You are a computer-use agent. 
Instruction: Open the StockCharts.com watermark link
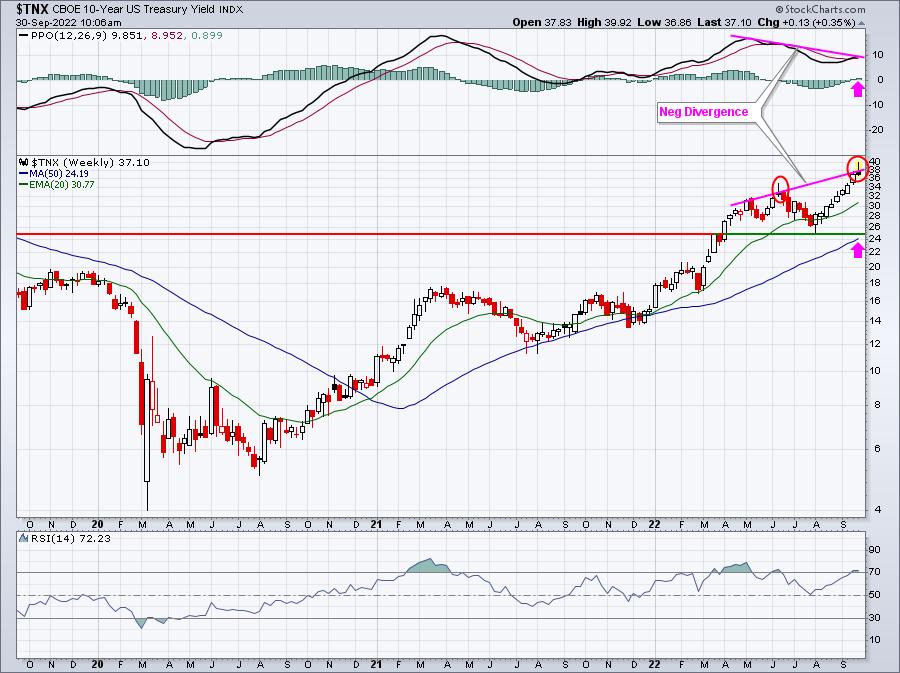coord(824,9)
